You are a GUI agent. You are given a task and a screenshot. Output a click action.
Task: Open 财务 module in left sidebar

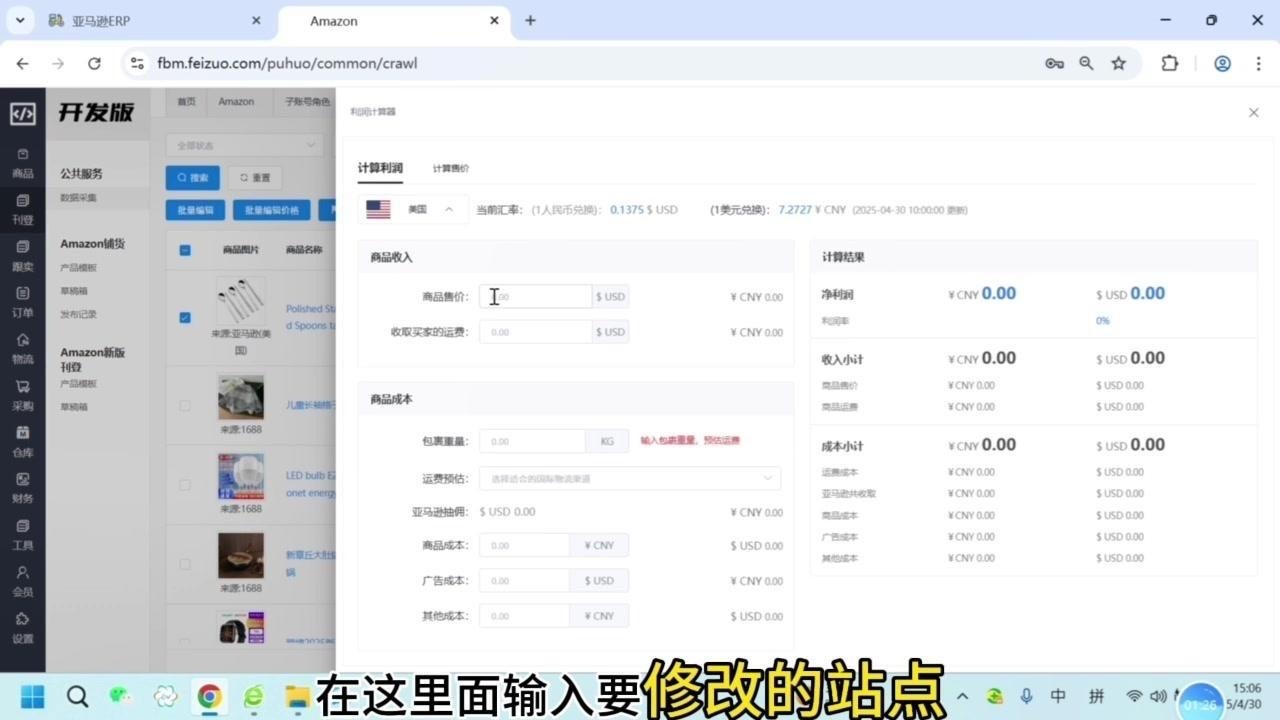pos(22,489)
